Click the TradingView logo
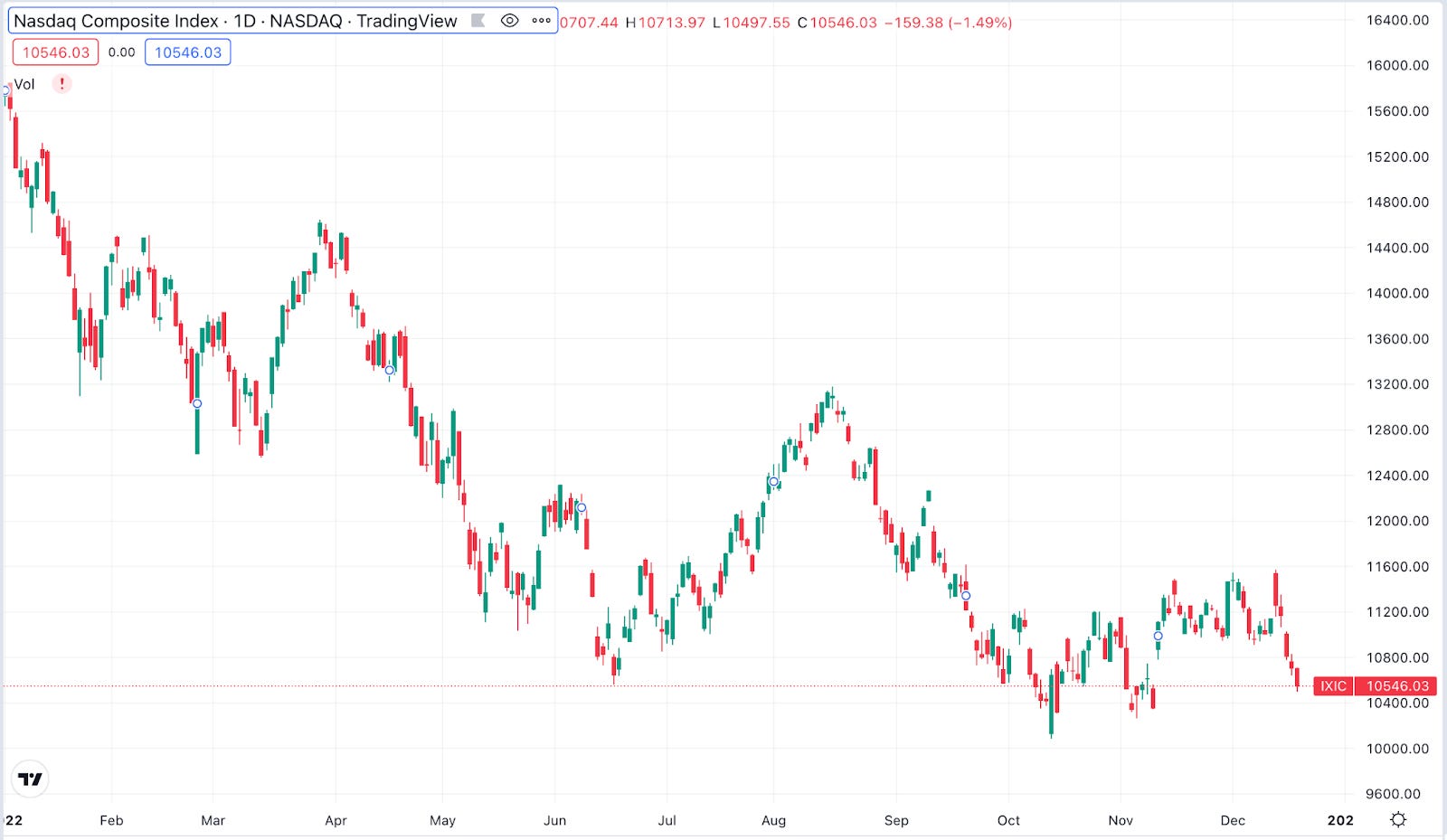This screenshot has height=840, width=1447. (x=30, y=779)
